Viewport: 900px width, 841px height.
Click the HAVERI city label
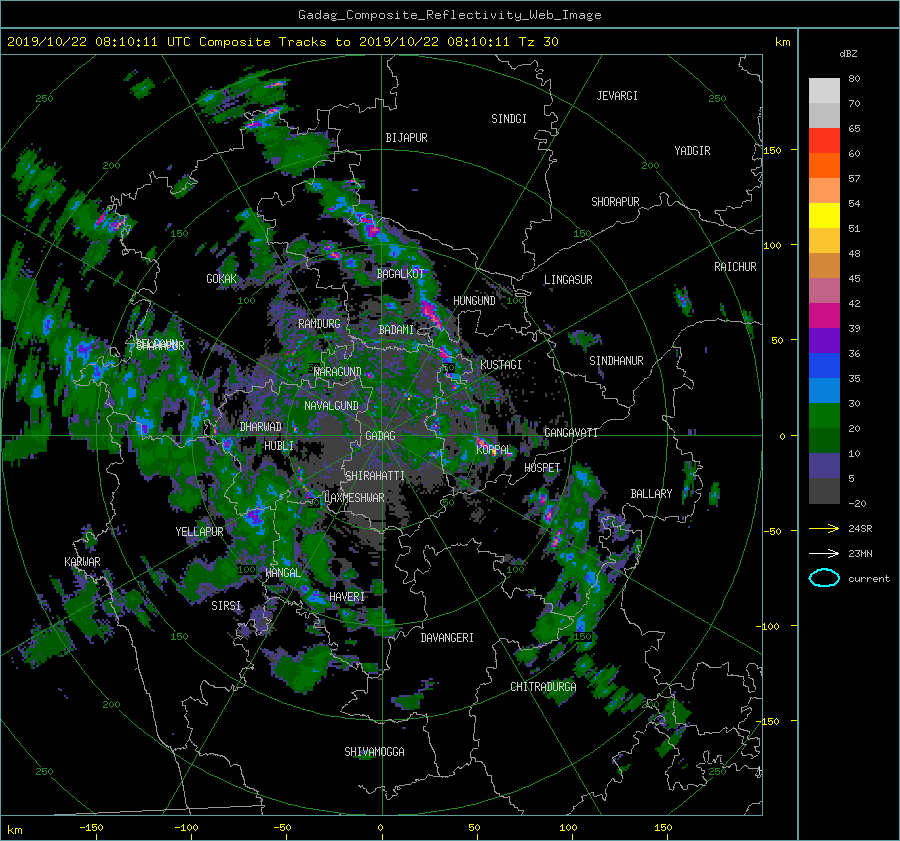pyautogui.click(x=347, y=597)
